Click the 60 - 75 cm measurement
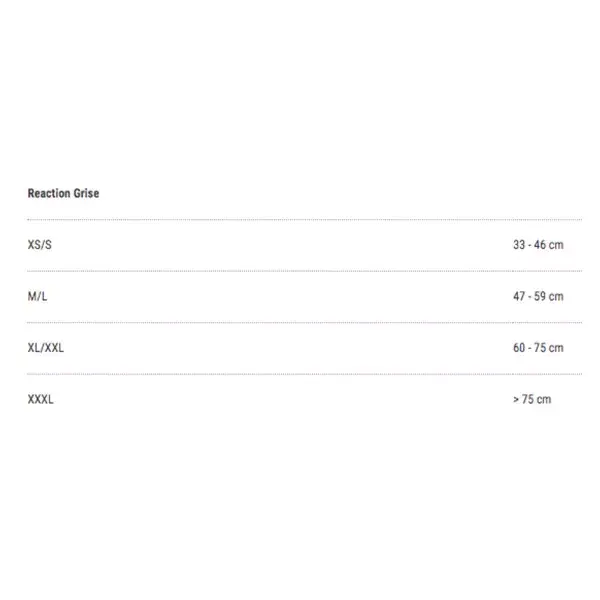Image resolution: width=600 pixels, height=600 pixels. pos(538,348)
